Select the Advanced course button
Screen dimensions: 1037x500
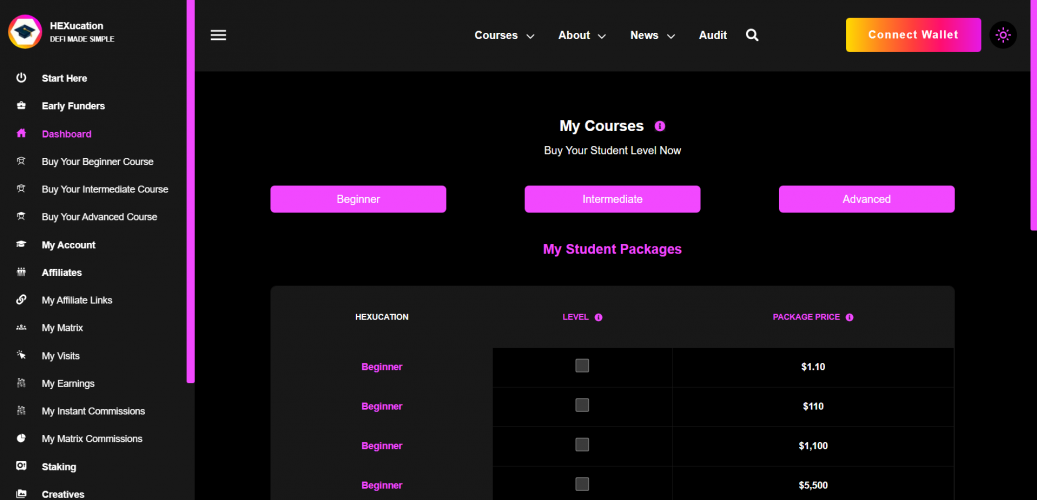tap(866, 199)
